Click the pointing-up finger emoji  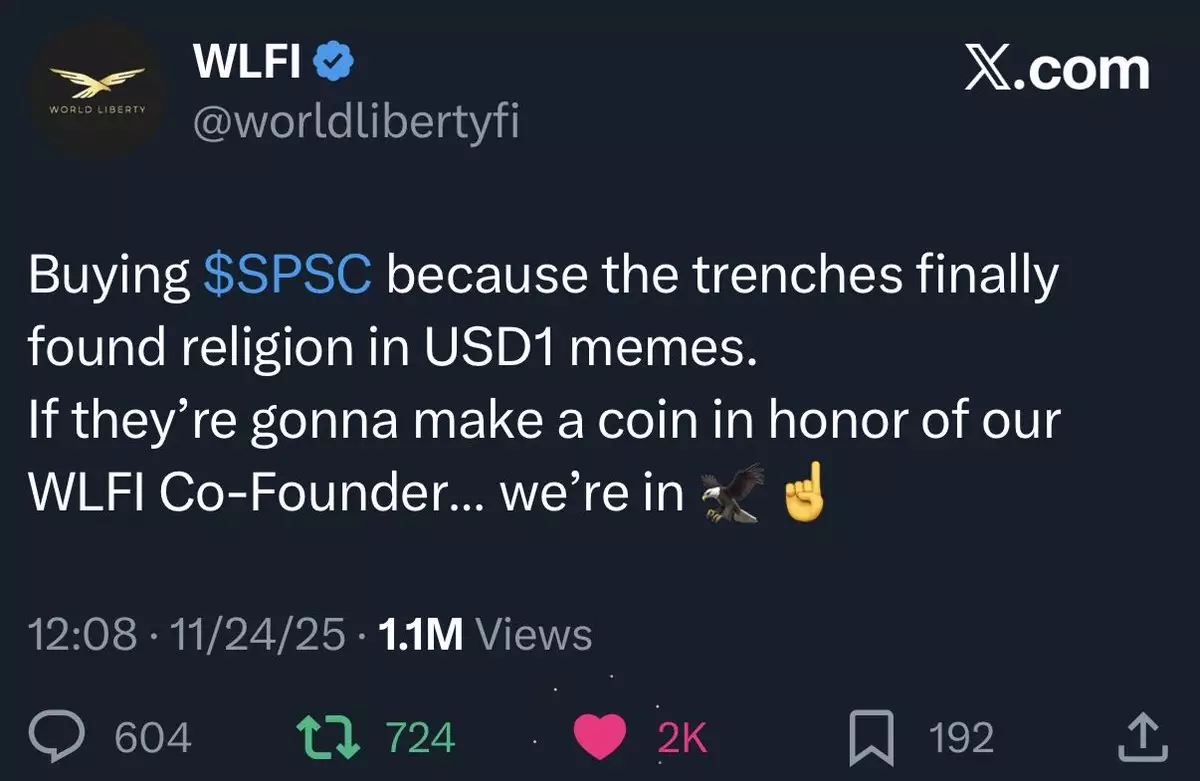[804, 492]
